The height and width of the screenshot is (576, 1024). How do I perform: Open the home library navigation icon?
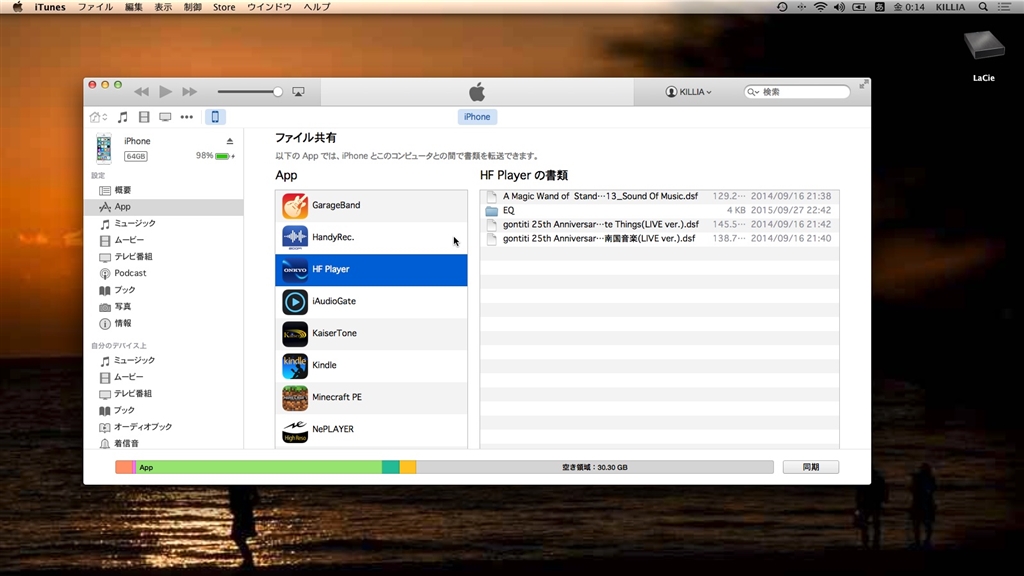pyautogui.click(x=98, y=117)
